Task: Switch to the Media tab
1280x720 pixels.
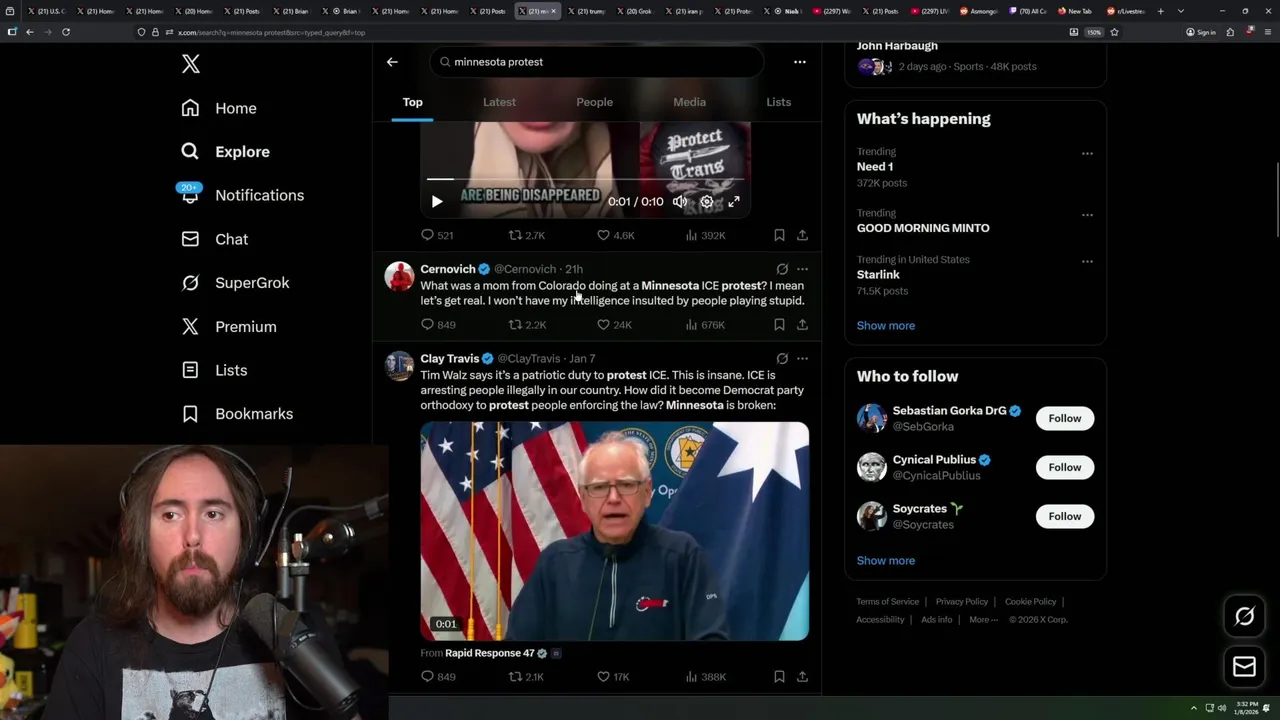Action: pyautogui.click(x=689, y=102)
